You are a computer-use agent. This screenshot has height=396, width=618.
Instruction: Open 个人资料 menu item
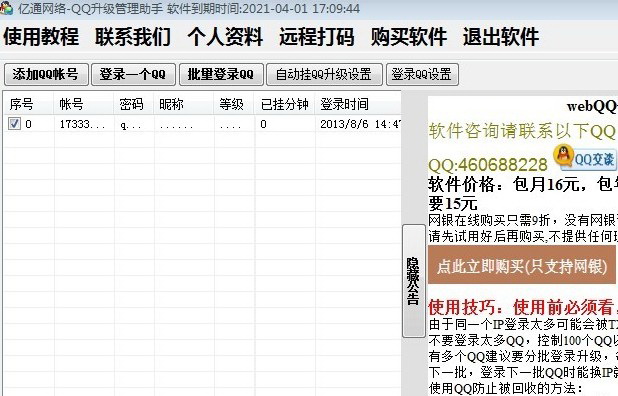click(225, 37)
